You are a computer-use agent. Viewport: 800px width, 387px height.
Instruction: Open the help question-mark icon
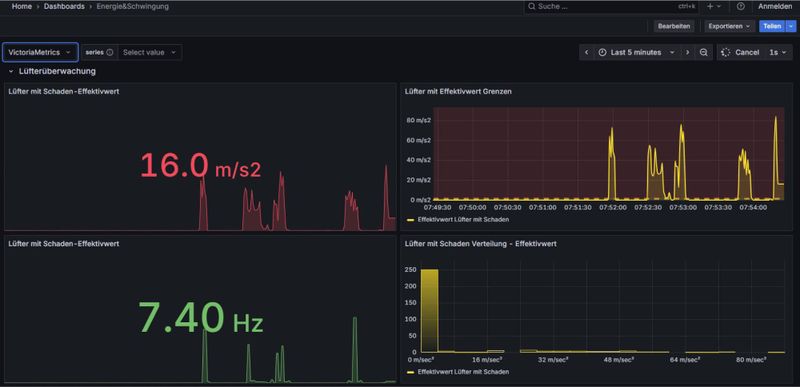740,7
